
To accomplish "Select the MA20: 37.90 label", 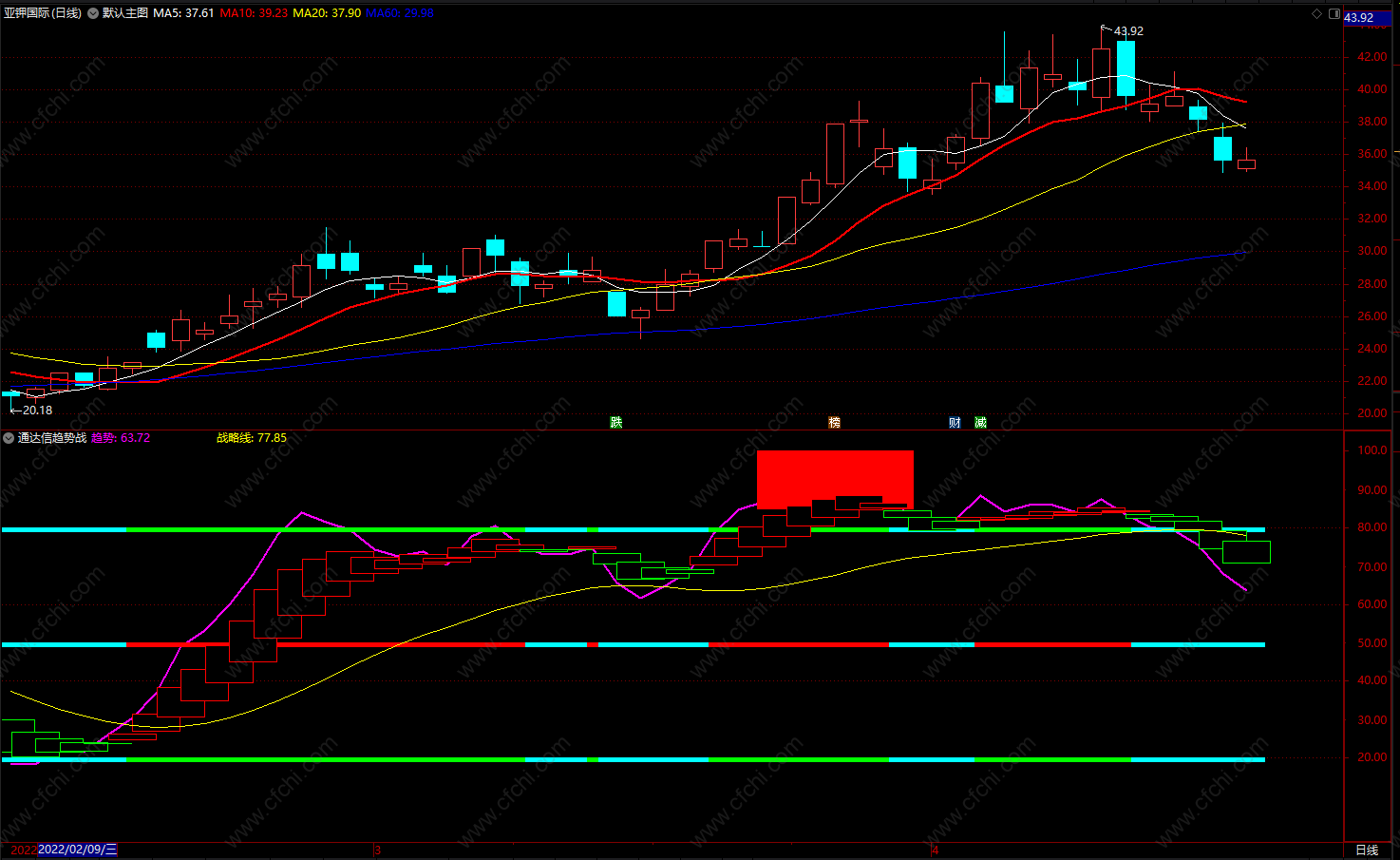I will (x=327, y=13).
